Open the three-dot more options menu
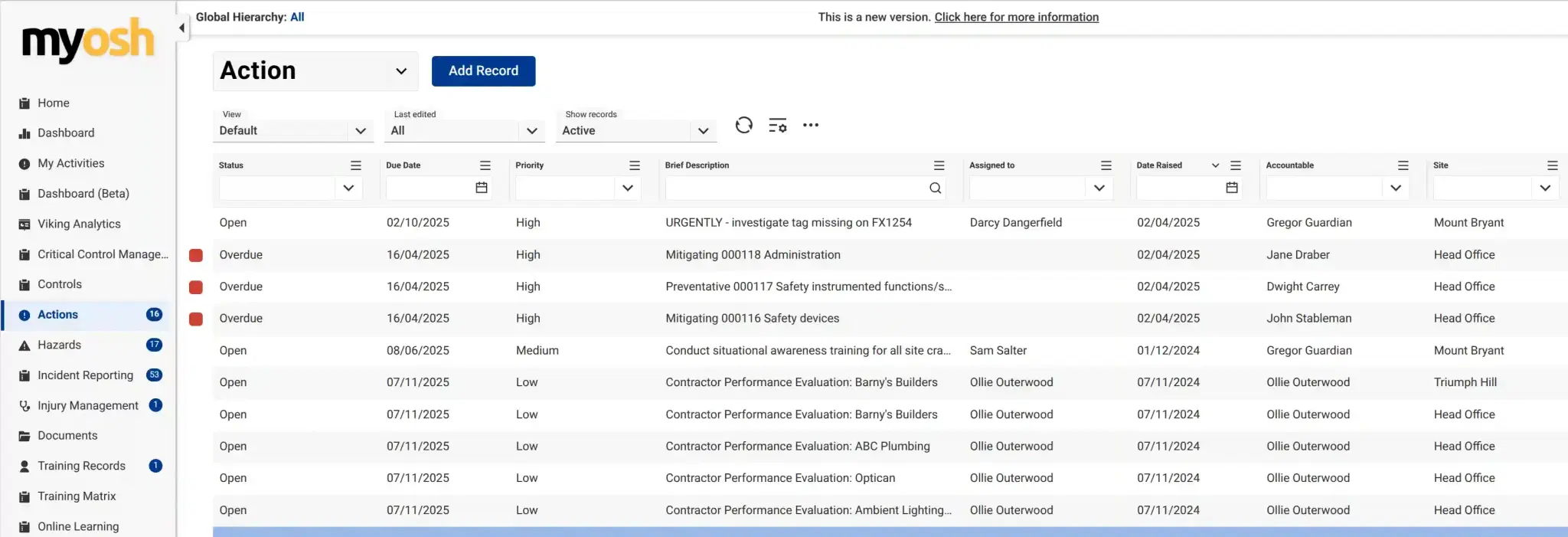 click(811, 125)
